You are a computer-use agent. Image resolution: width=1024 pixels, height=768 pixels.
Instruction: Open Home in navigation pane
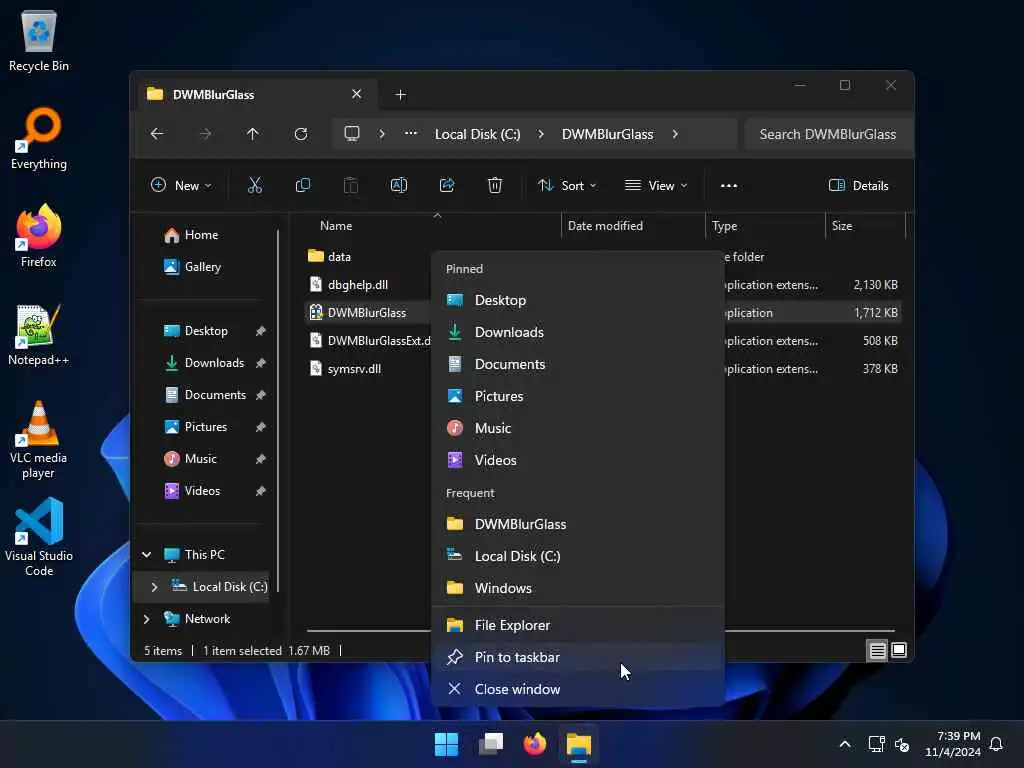coord(202,235)
